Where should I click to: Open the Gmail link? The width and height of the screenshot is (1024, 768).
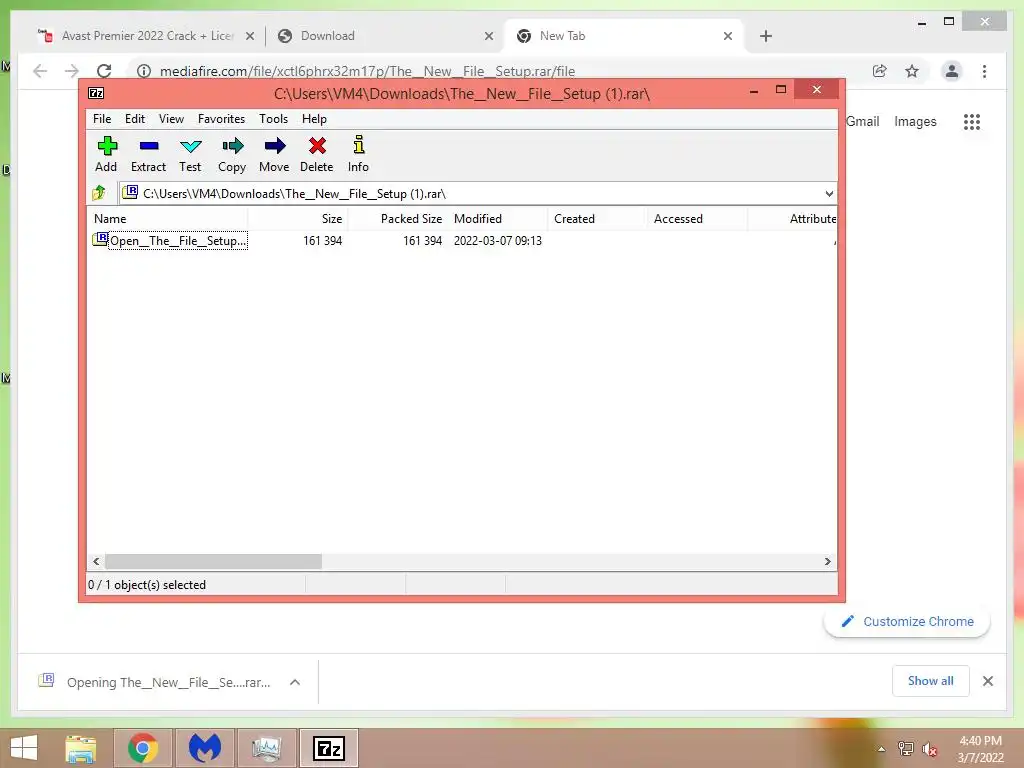click(862, 121)
